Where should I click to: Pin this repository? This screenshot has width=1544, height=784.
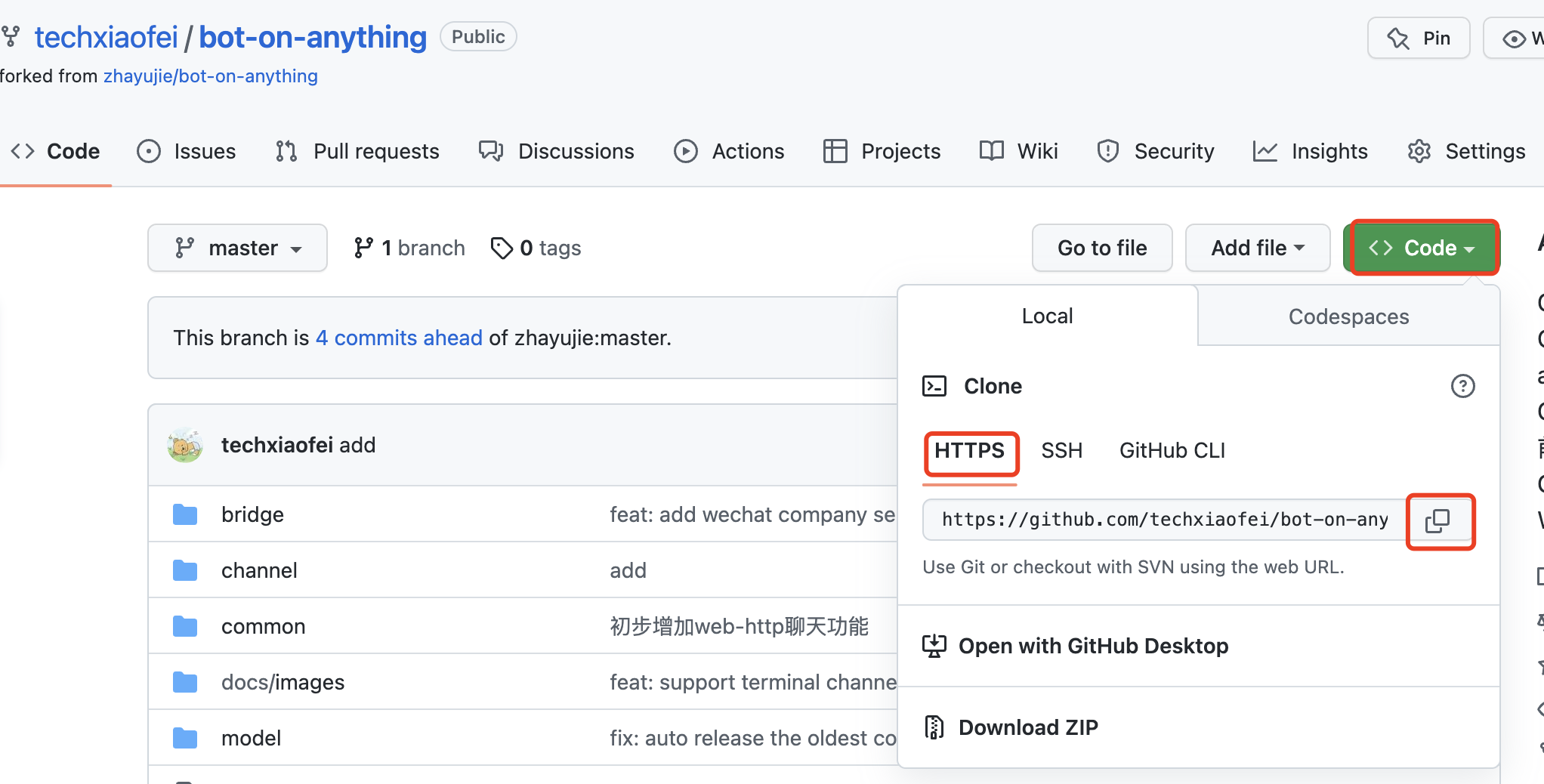pyautogui.click(x=1418, y=39)
